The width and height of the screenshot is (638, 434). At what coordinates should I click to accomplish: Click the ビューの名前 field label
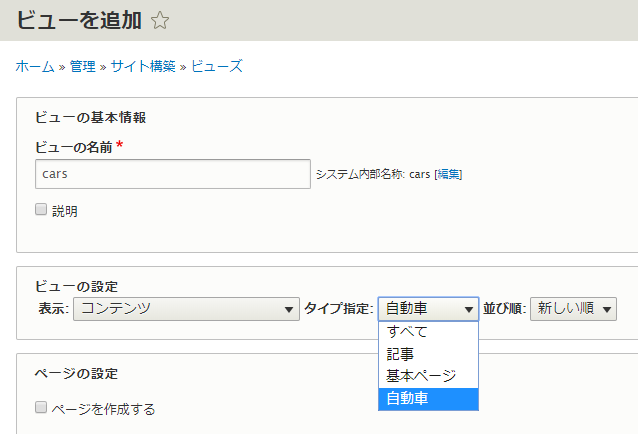point(73,147)
